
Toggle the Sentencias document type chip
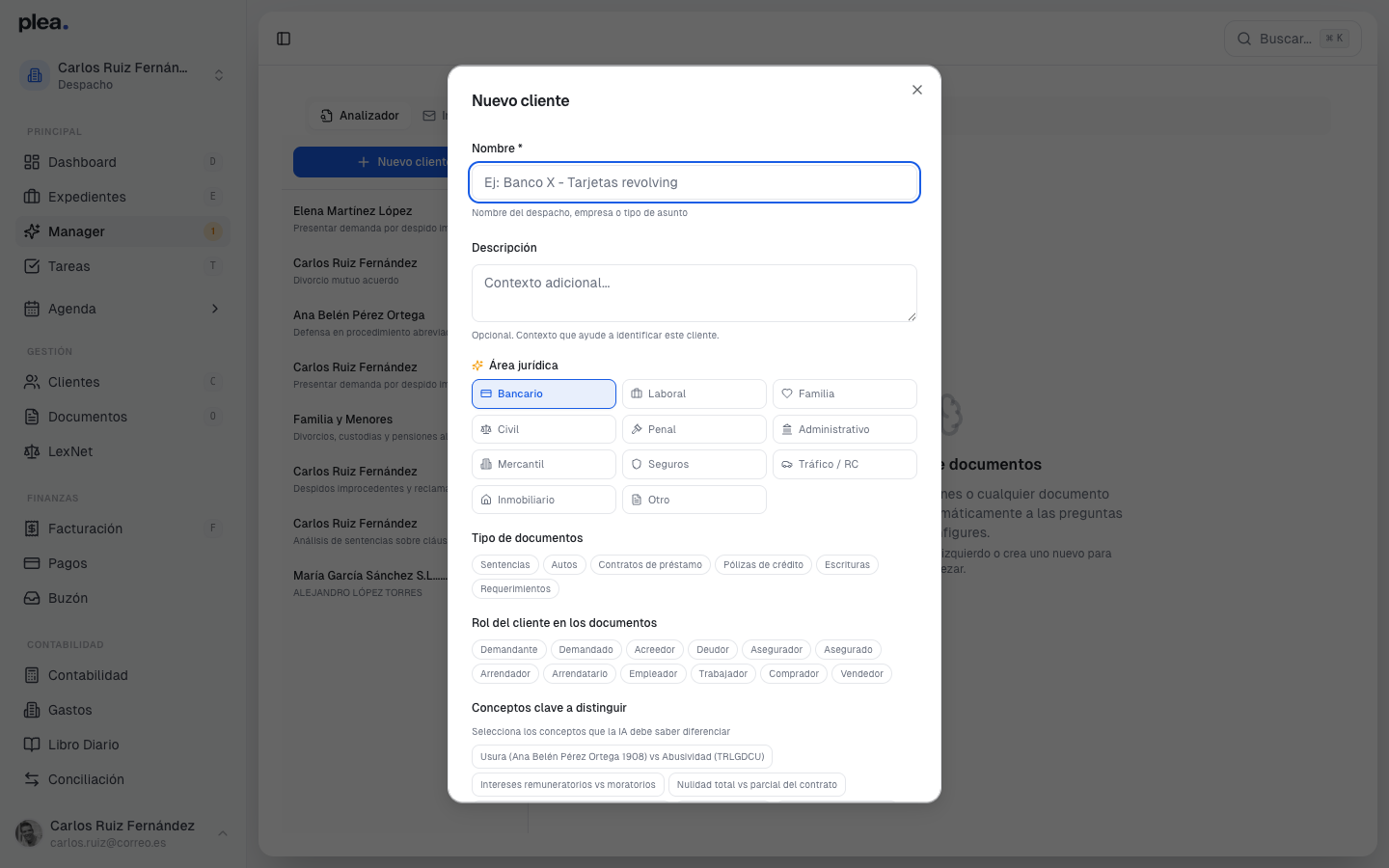(505, 565)
